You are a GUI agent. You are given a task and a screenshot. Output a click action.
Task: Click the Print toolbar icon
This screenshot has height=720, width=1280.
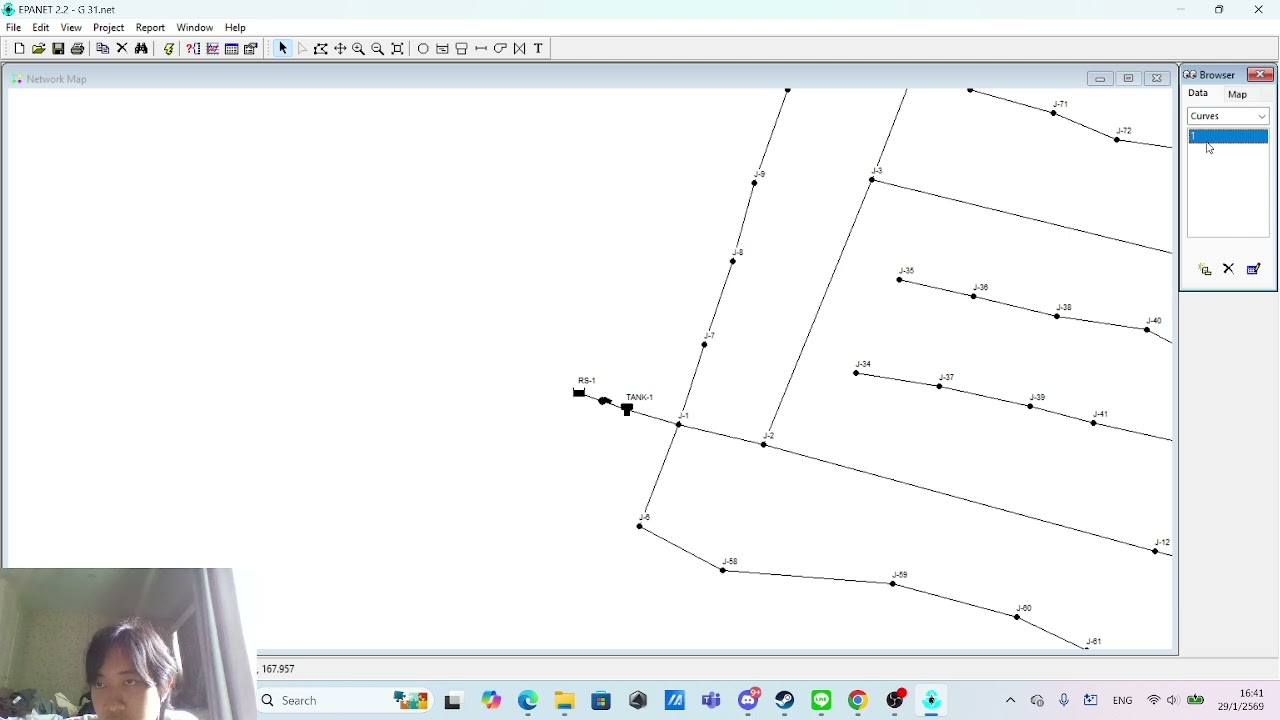(x=77, y=49)
